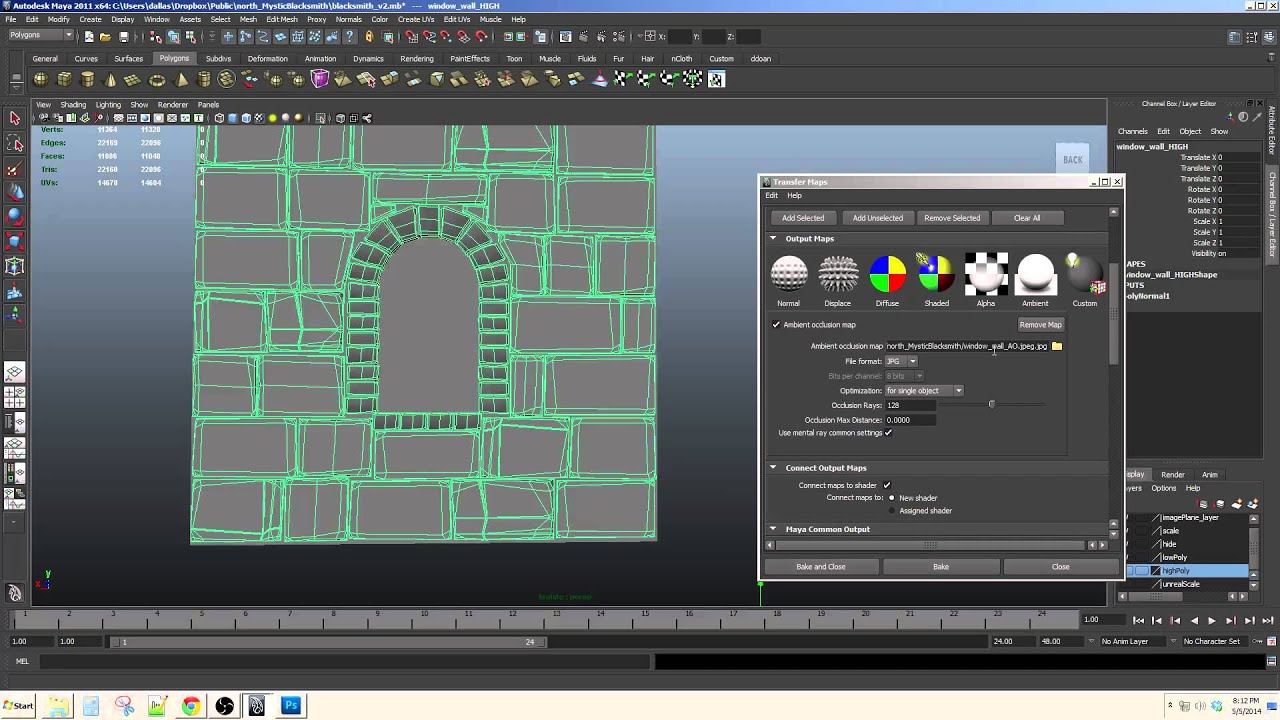The image size is (1280, 720).
Task: Create polygon sphere from shelf
Action: 41,79
